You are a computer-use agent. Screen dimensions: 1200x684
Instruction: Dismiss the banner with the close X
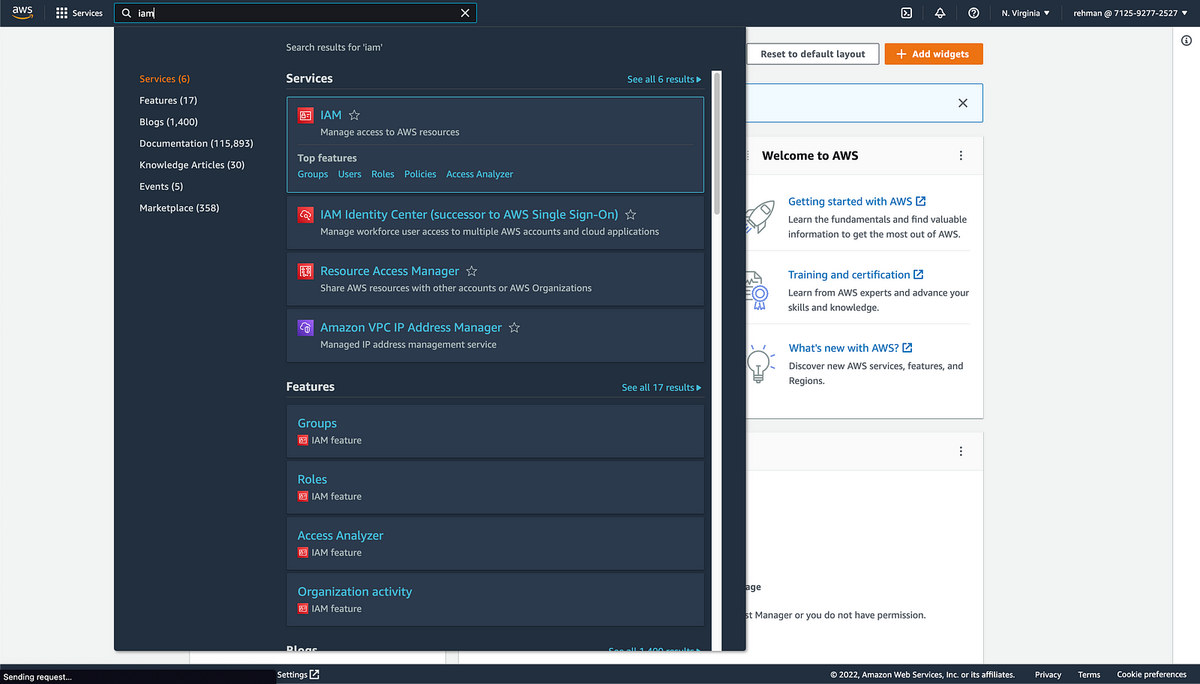pos(963,103)
